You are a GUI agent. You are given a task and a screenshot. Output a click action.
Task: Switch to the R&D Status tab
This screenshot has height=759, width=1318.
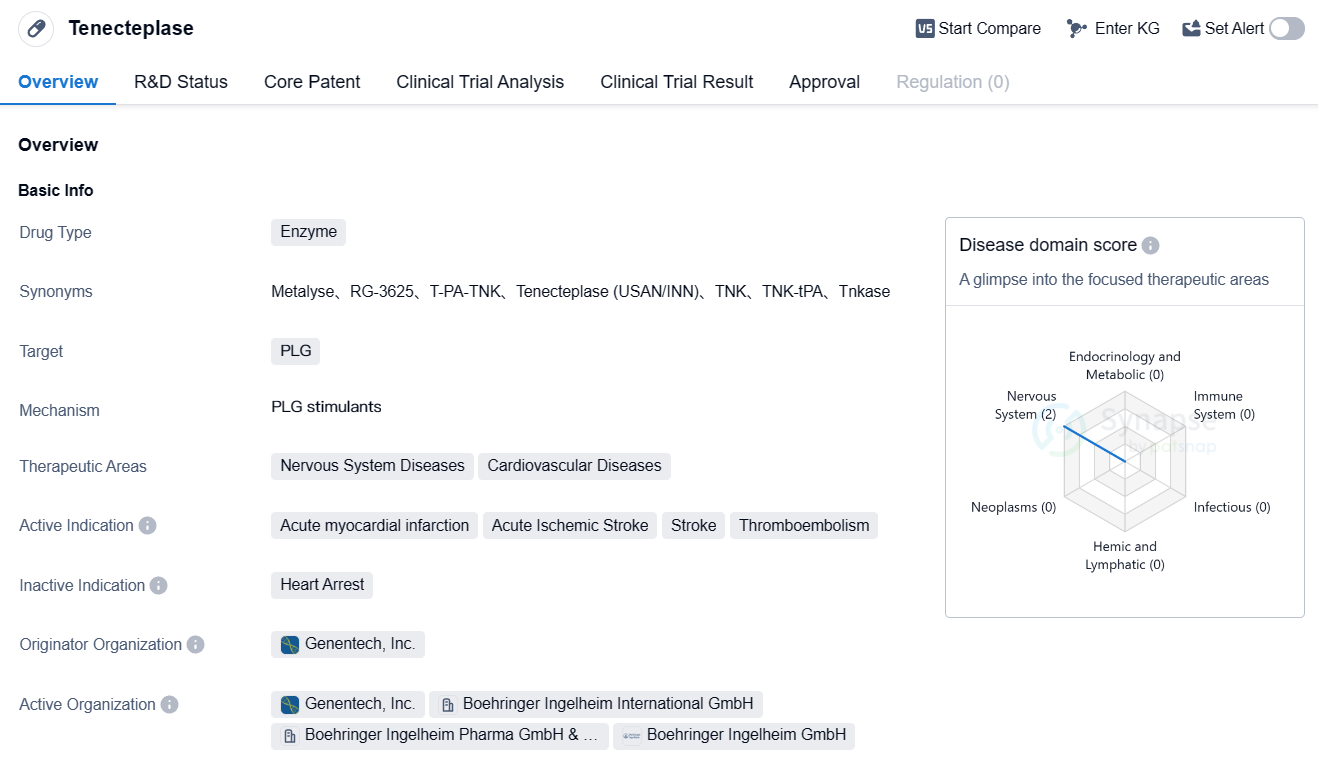click(x=181, y=82)
